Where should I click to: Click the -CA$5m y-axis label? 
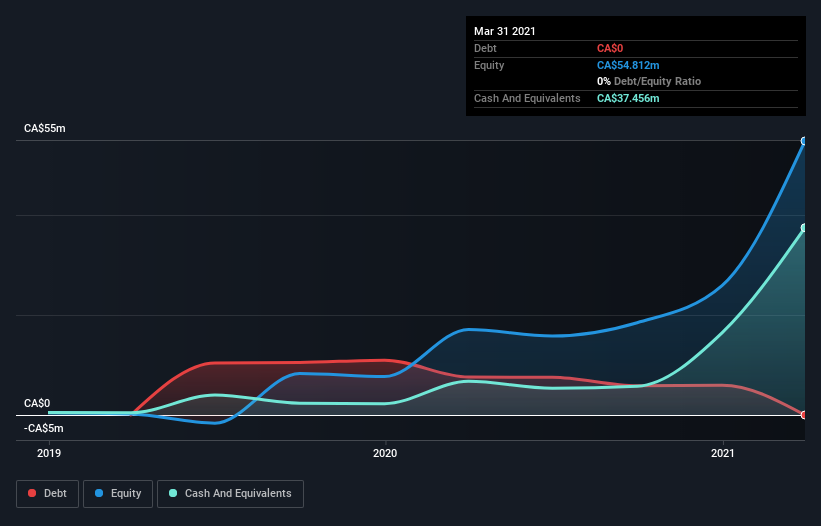(43, 428)
